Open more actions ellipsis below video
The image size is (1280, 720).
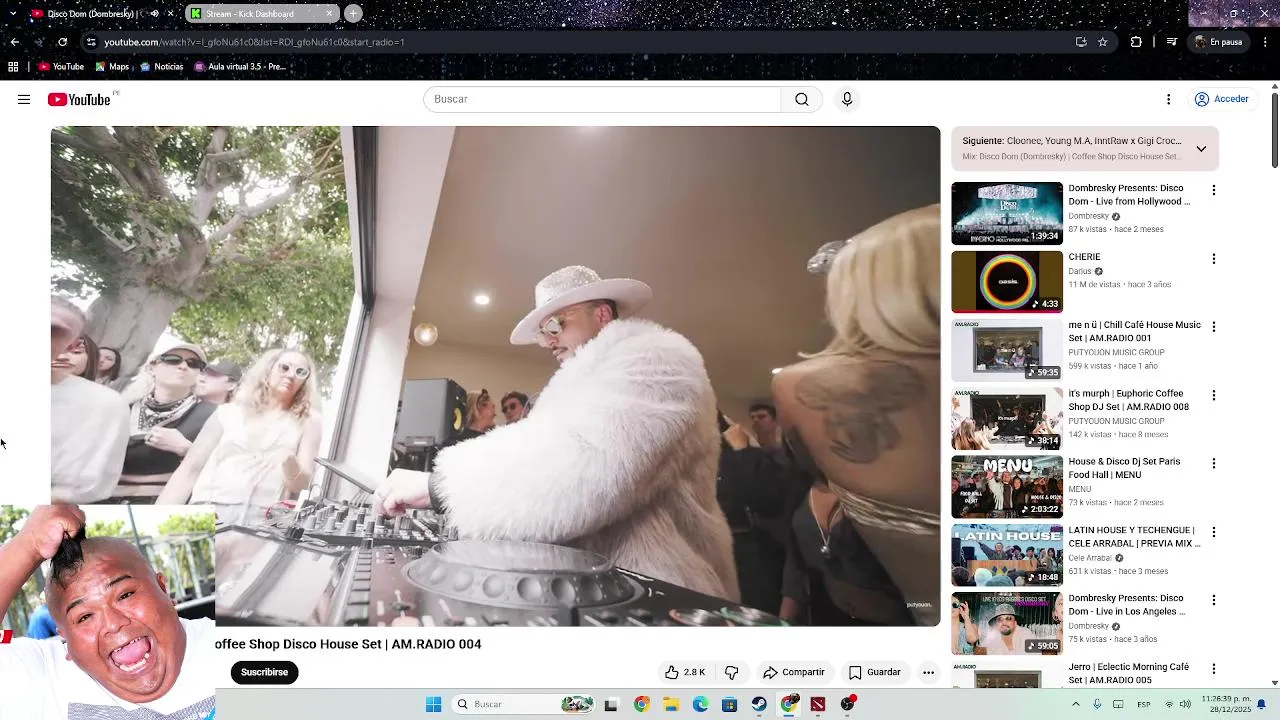click(x=928, y=672)
